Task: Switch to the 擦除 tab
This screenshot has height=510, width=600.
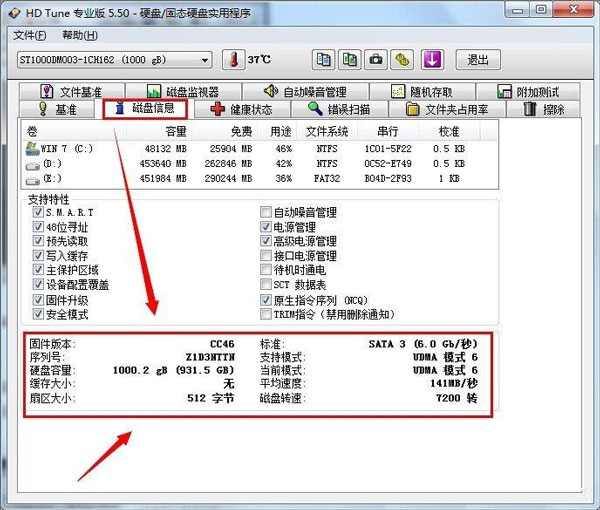Action: pyautogui.click(x=543, y=109)
